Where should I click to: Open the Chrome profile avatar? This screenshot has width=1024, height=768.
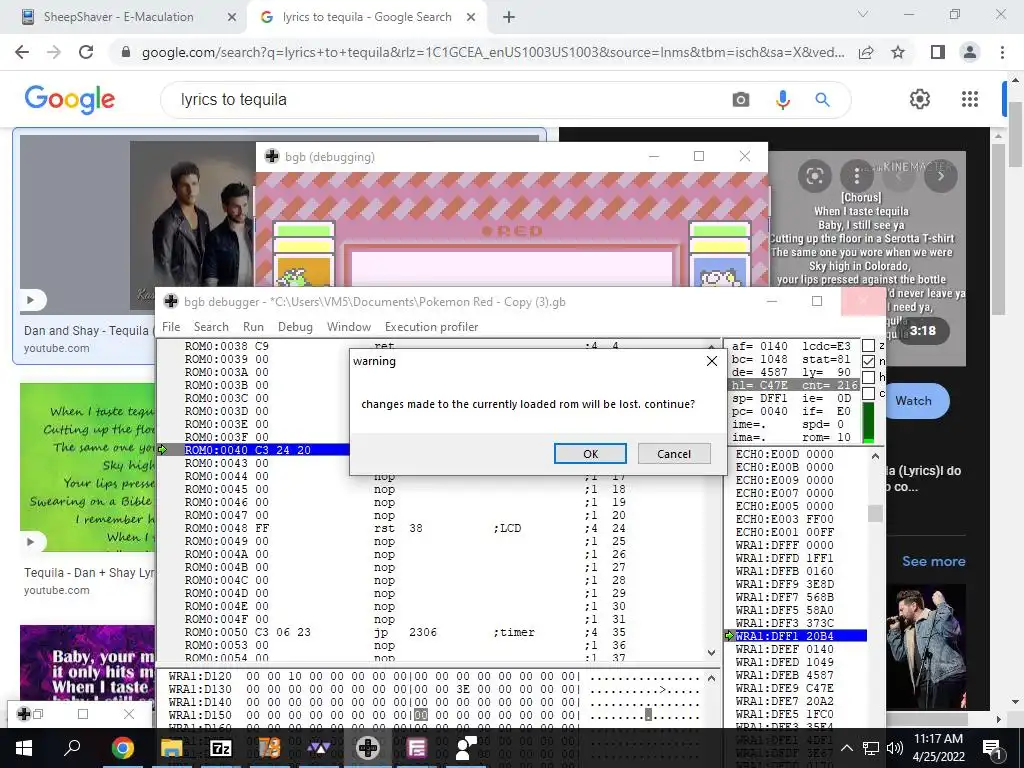970,52
